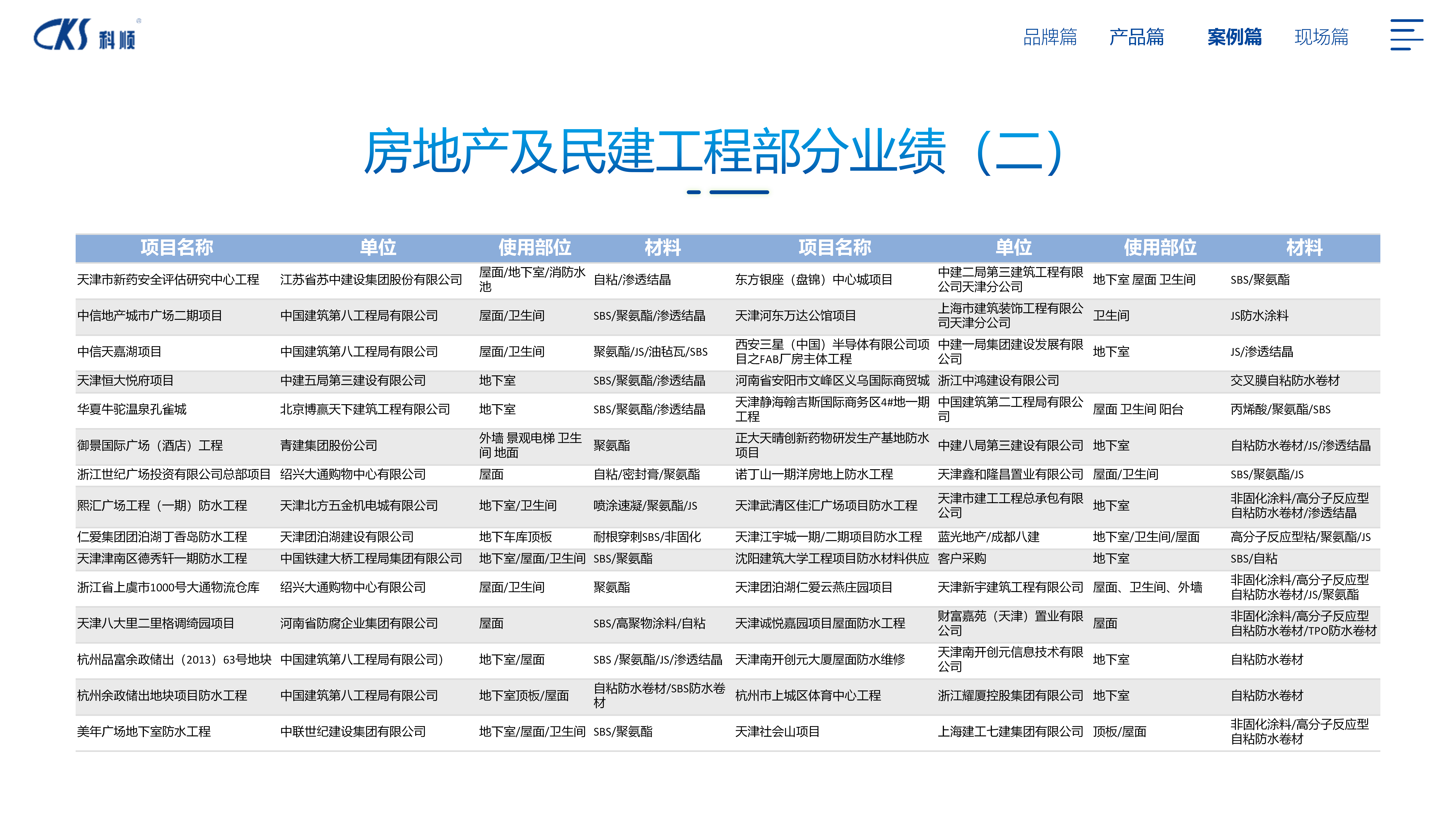Screen dimensions: 1456x819
Task: Select material 丙烯酸/聚氨酯/SBS
Action: coord(1281,410)
